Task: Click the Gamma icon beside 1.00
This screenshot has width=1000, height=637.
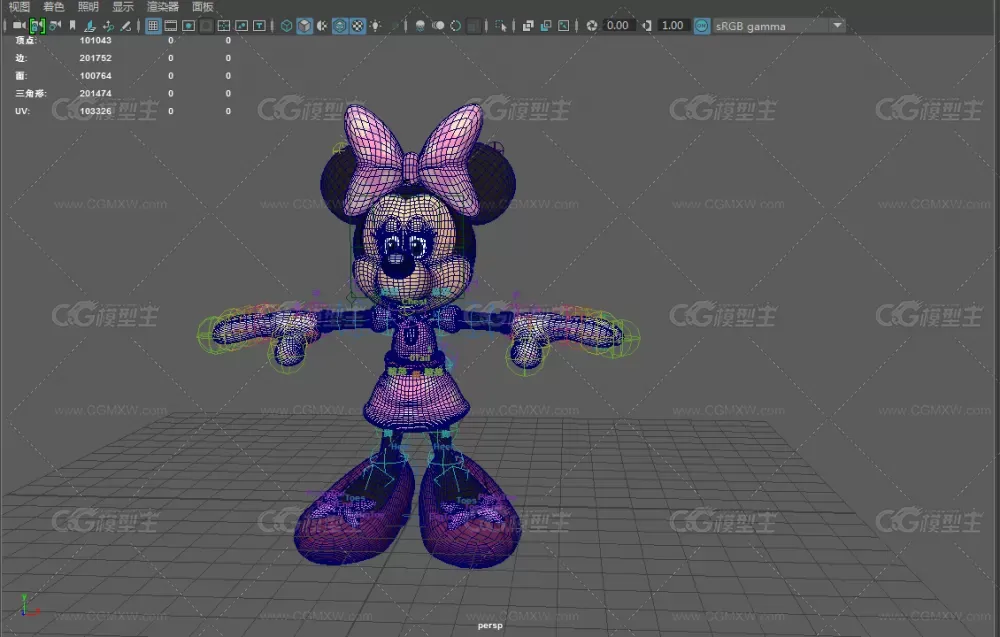Action: [x=647, y=26]
